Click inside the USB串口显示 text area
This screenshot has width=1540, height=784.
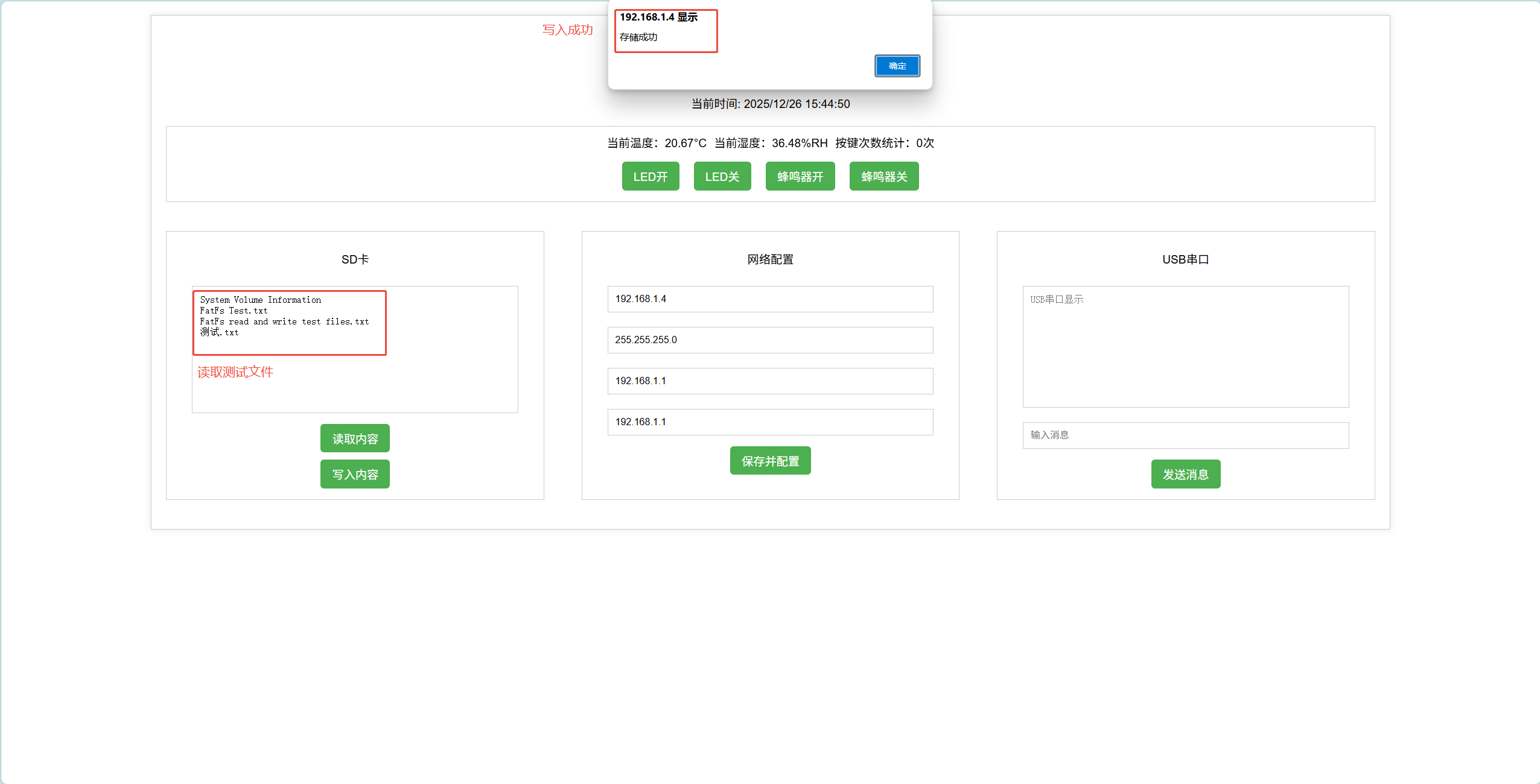(1185, 347)
